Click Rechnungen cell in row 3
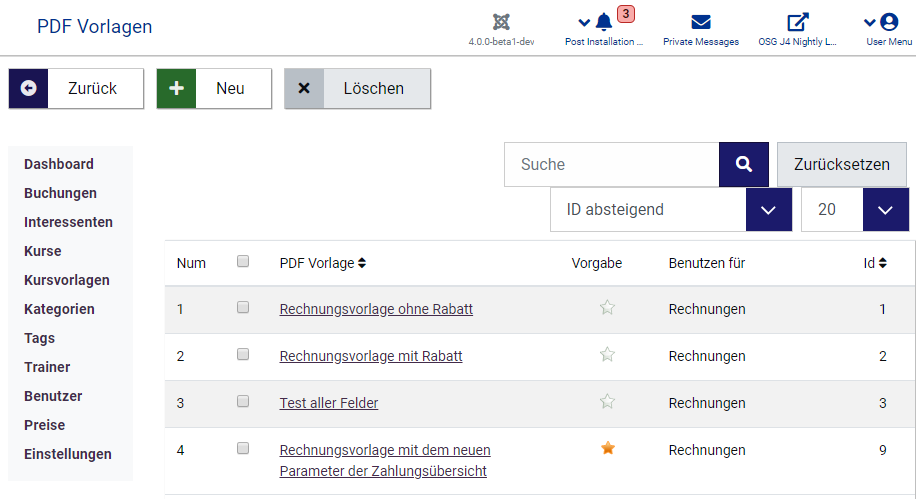 [x=707, y=403]
